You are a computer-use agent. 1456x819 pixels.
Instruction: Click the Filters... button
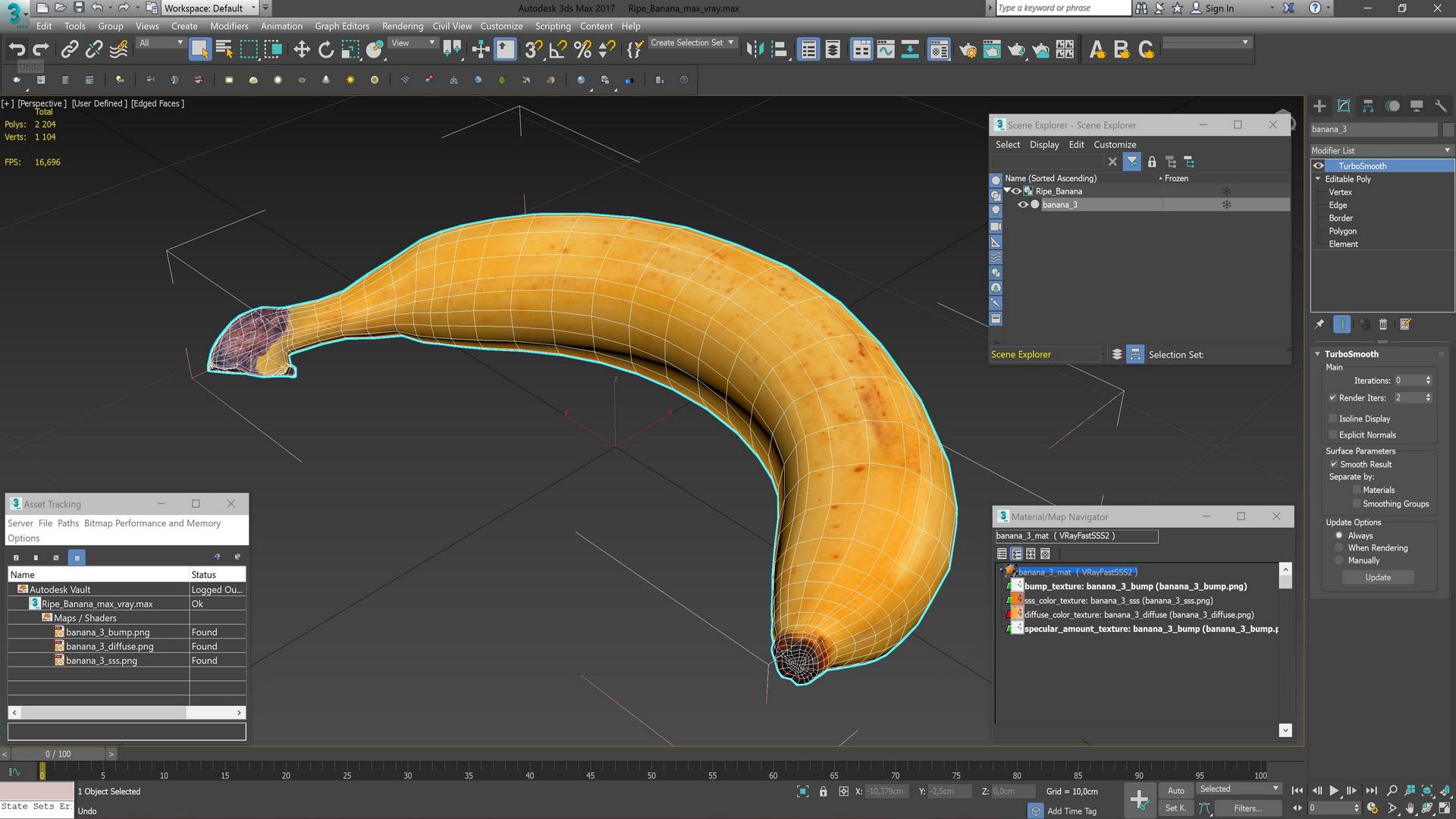1247,808
